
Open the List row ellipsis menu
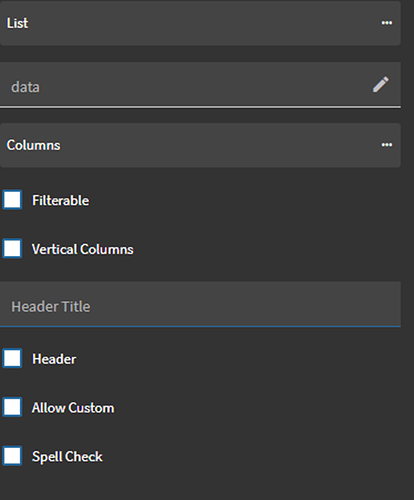387,23
